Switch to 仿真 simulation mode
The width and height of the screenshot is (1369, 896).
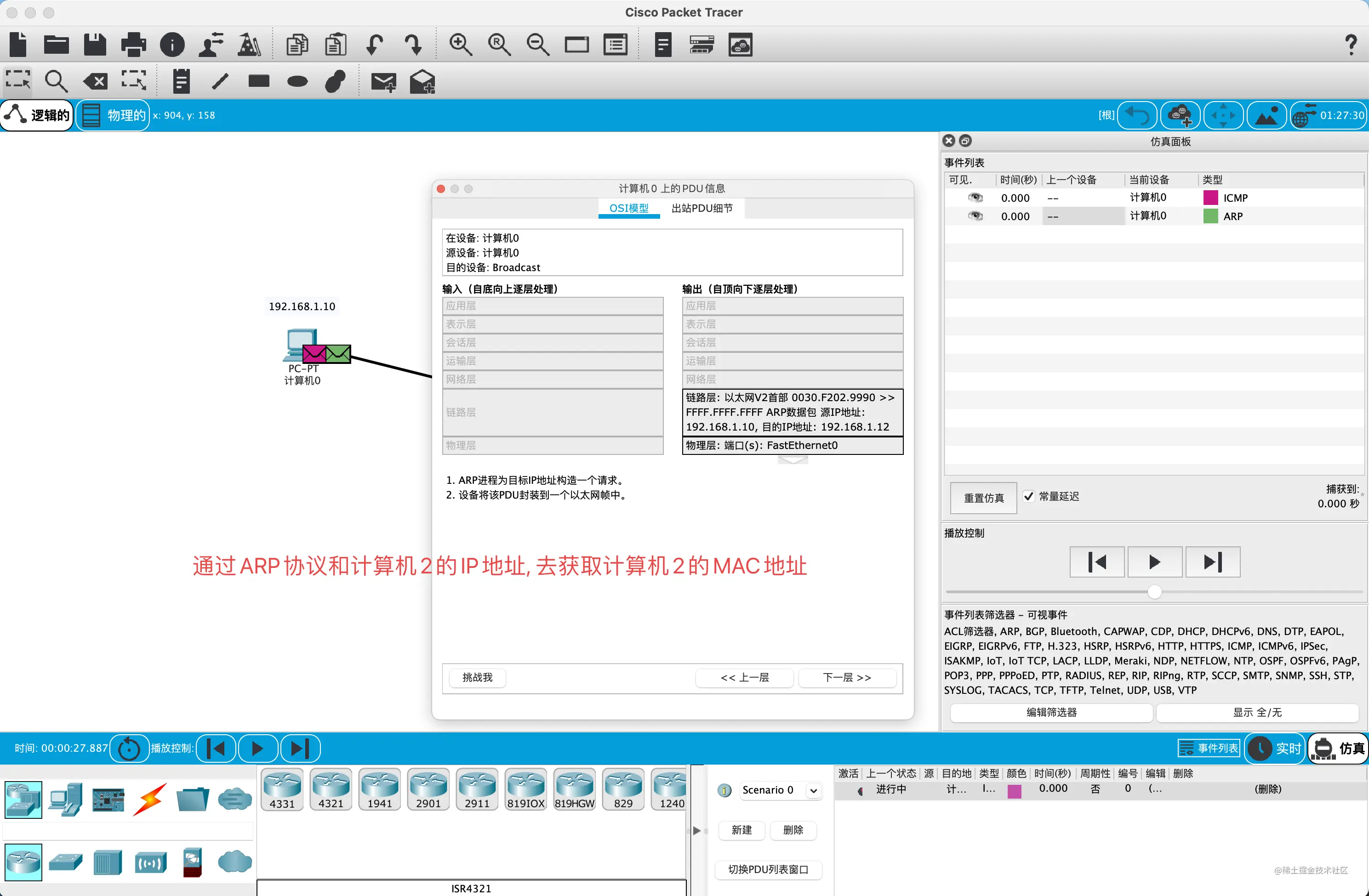1339,748
